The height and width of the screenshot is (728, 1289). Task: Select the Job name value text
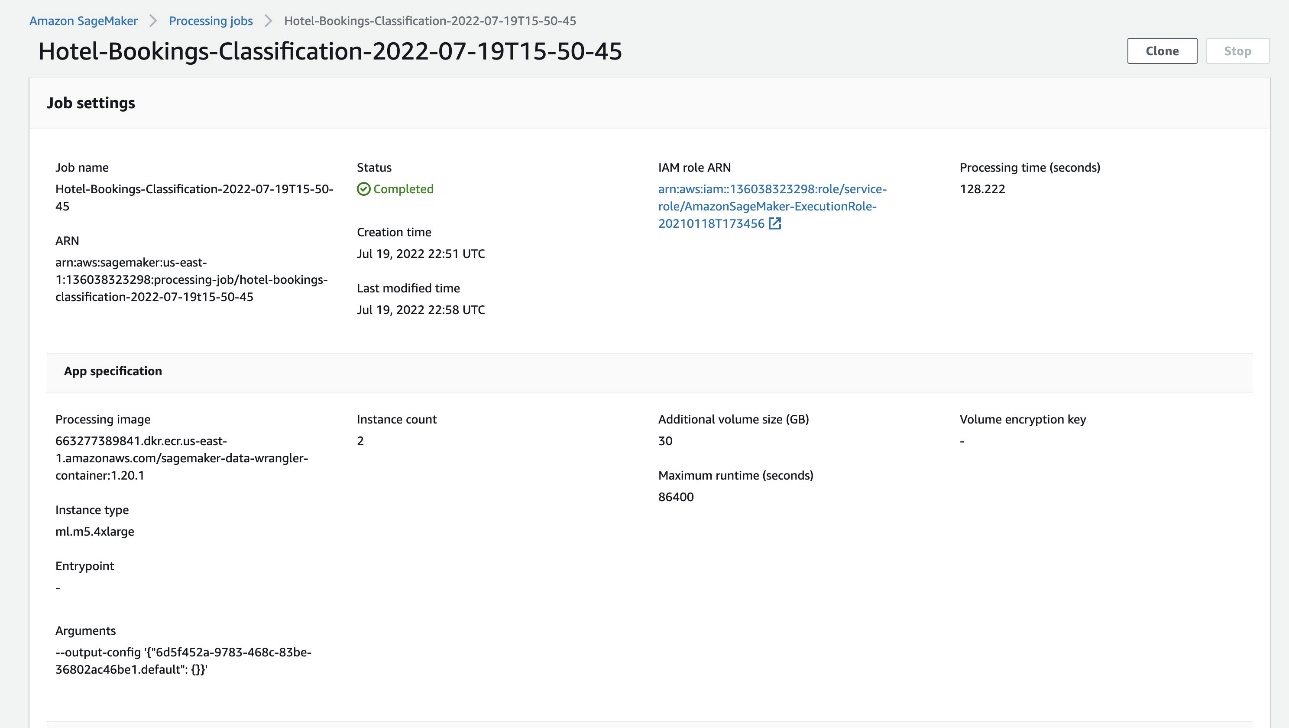point(195,198)
